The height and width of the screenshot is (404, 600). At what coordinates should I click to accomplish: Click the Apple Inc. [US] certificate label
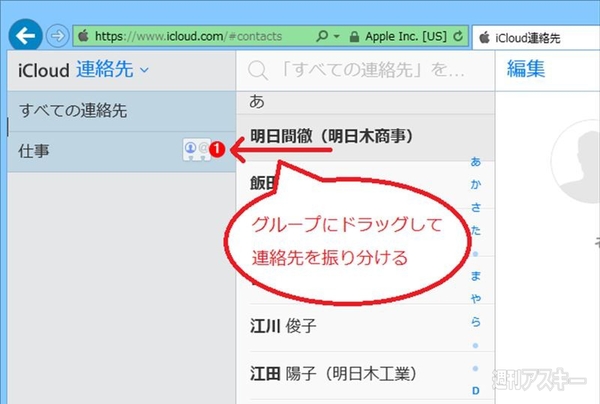pyautogui.click(x=406, y=36)
